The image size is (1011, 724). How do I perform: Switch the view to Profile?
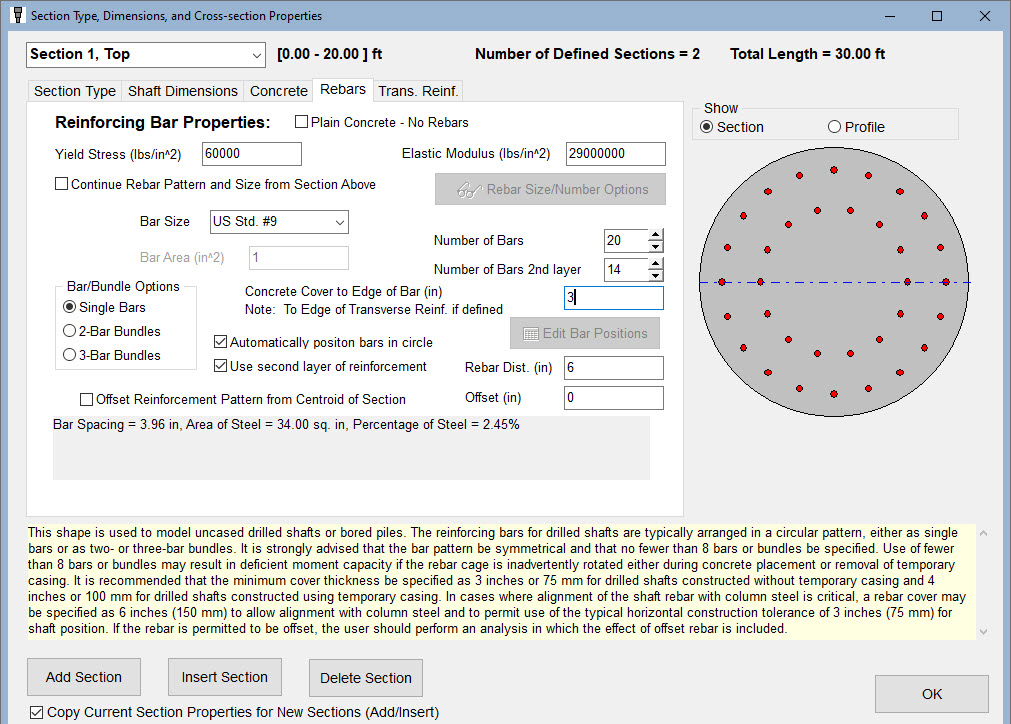(x=834, y=127)
